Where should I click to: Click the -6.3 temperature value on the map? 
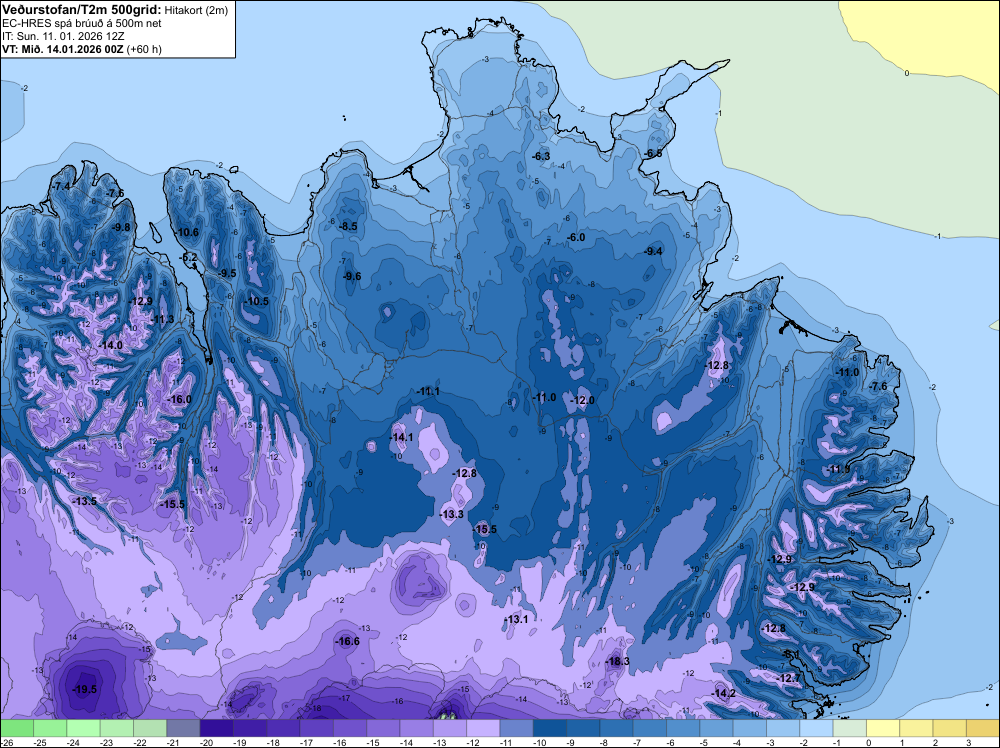point(541,156)
